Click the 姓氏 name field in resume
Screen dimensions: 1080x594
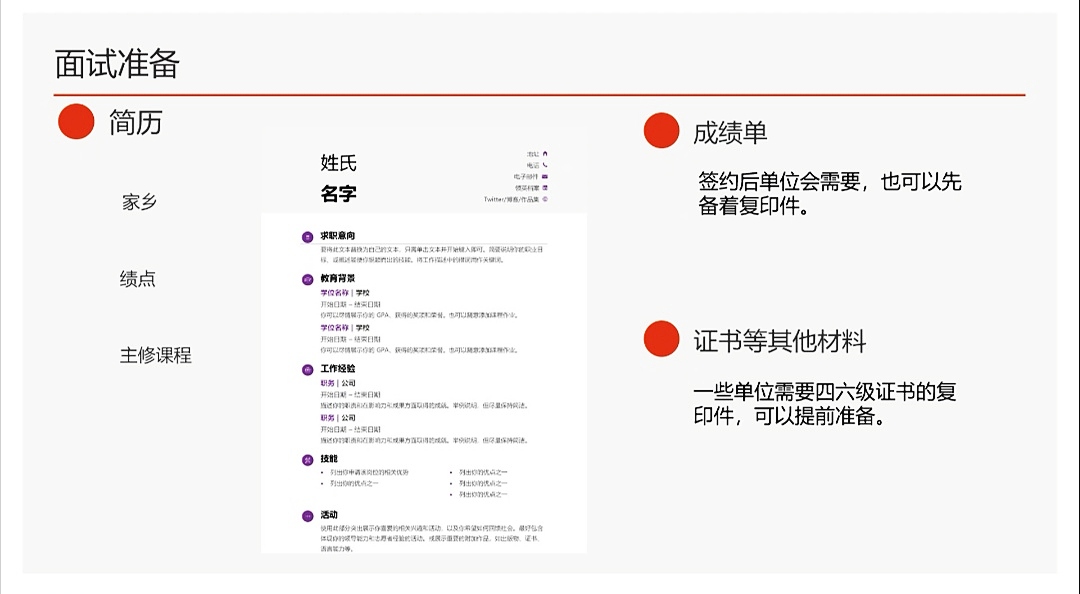tap(338, 163)
